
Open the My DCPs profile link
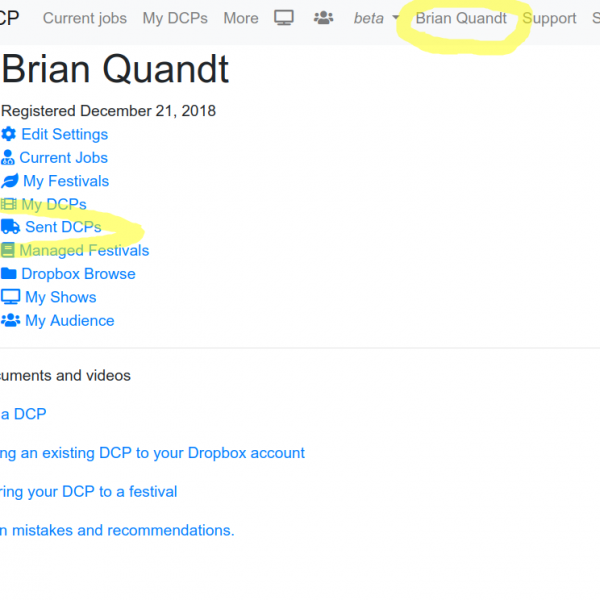54,204
